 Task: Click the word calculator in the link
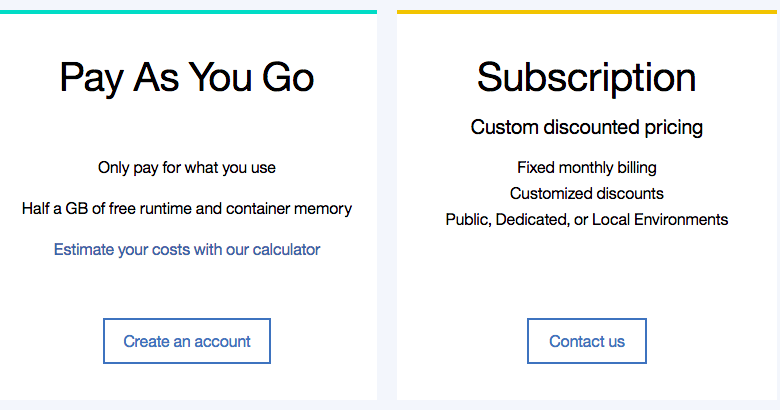tap(284, 249)
